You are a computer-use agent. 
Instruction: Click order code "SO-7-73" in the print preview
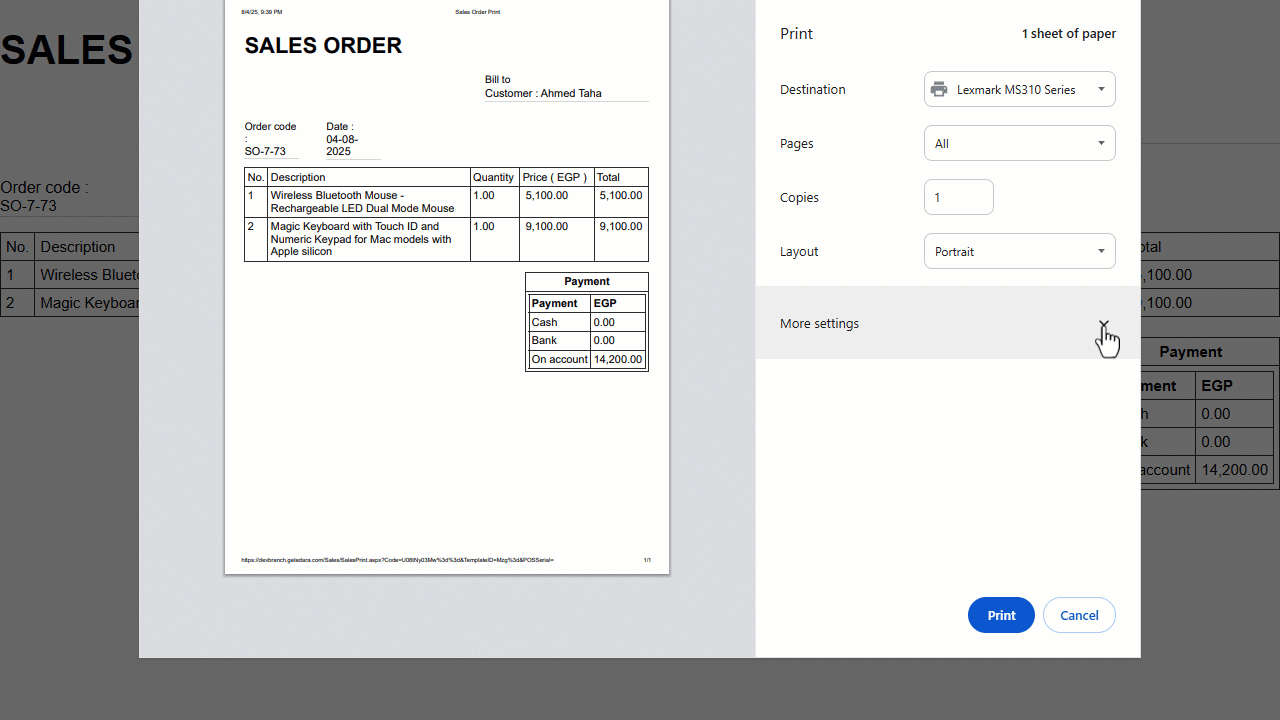(265, 151)
